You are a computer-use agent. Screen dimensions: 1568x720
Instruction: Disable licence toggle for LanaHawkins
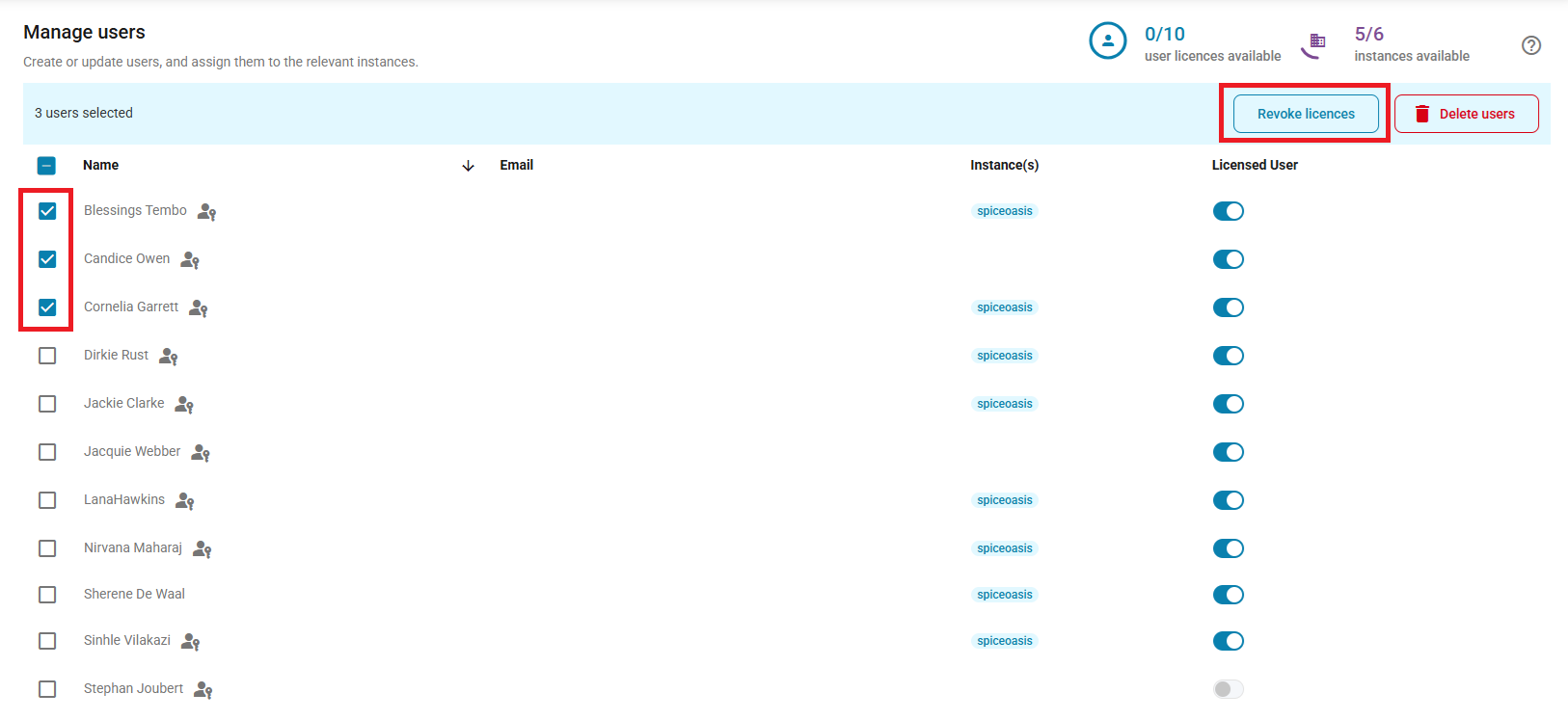pyautogui.click(x=1228, y=500)
